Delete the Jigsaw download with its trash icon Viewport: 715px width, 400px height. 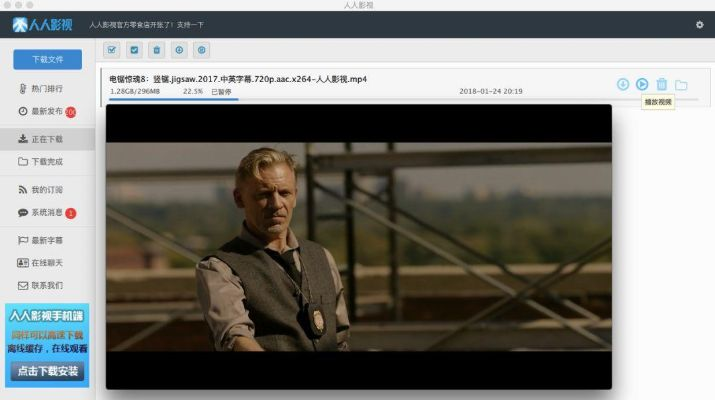[661, 85]
